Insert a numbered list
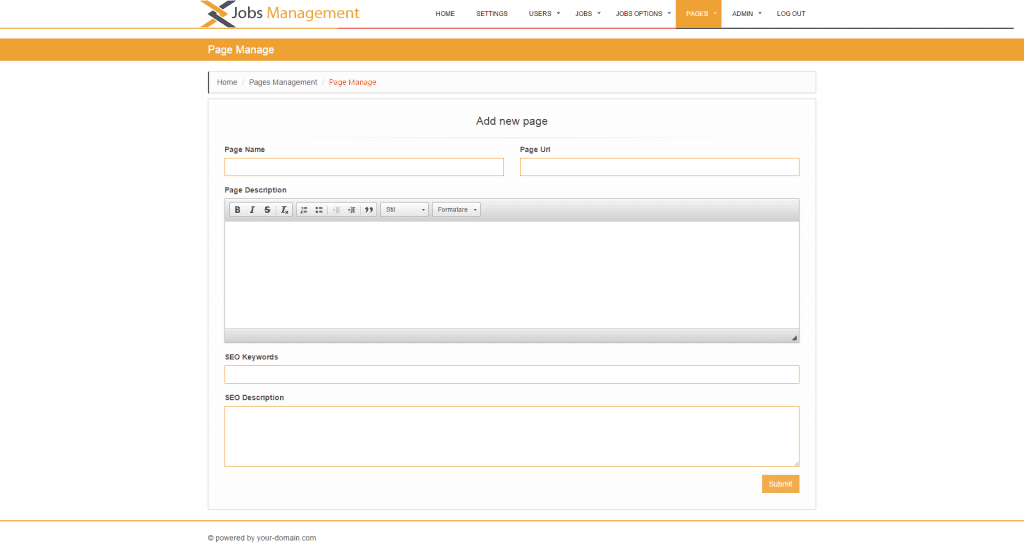The width and height of the screenshot is (1024, 549). 304,210
